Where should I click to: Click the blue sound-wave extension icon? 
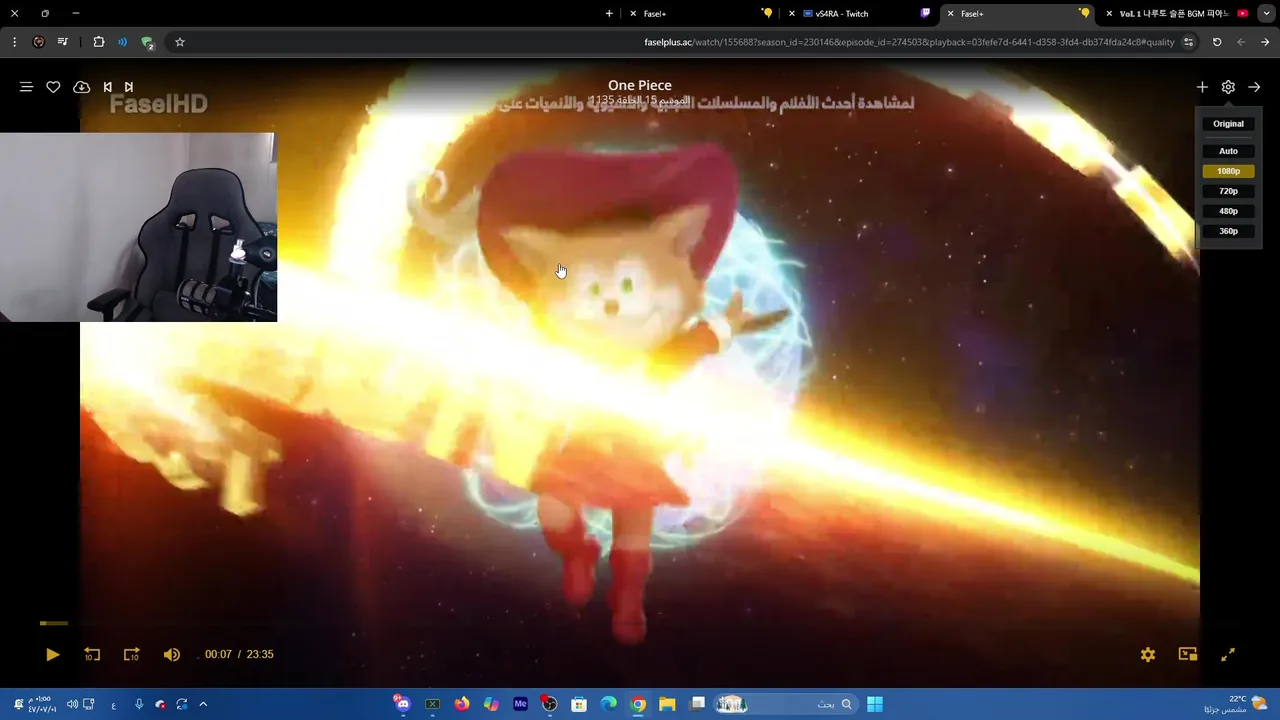point(122,42)
